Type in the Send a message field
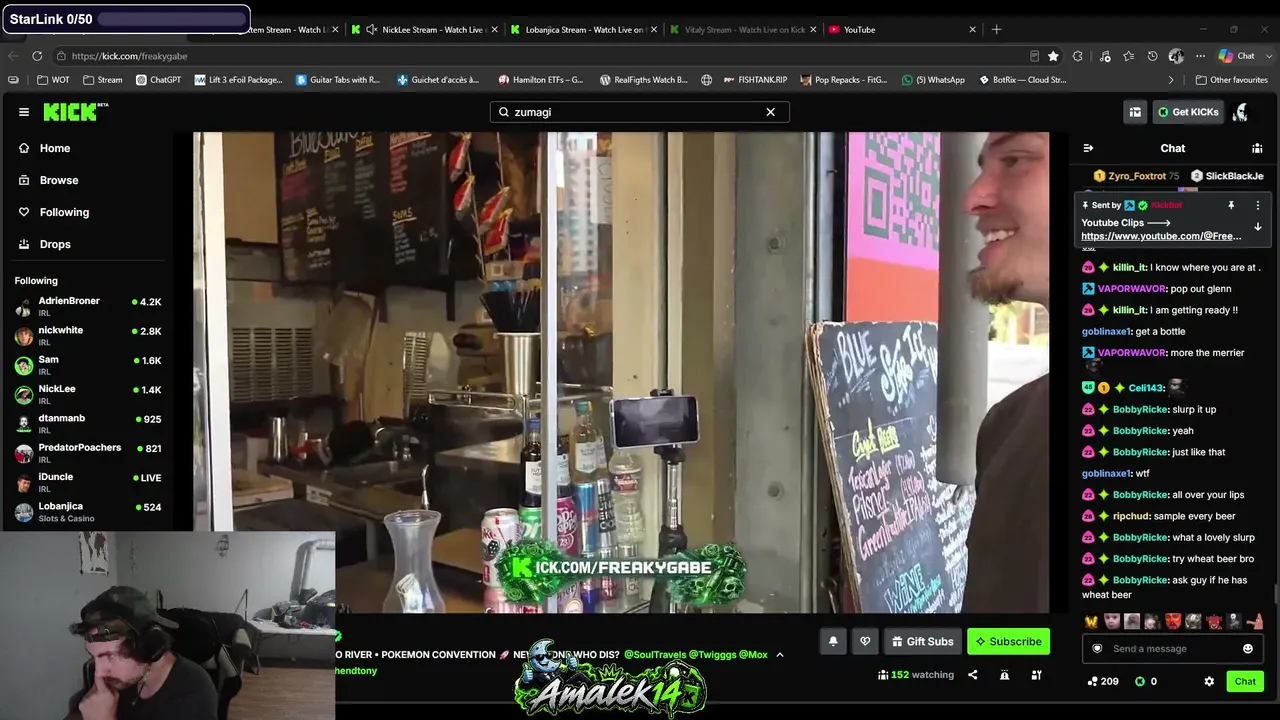Viewport: 1280px width, 720px height. click(x=1172, y=649)
